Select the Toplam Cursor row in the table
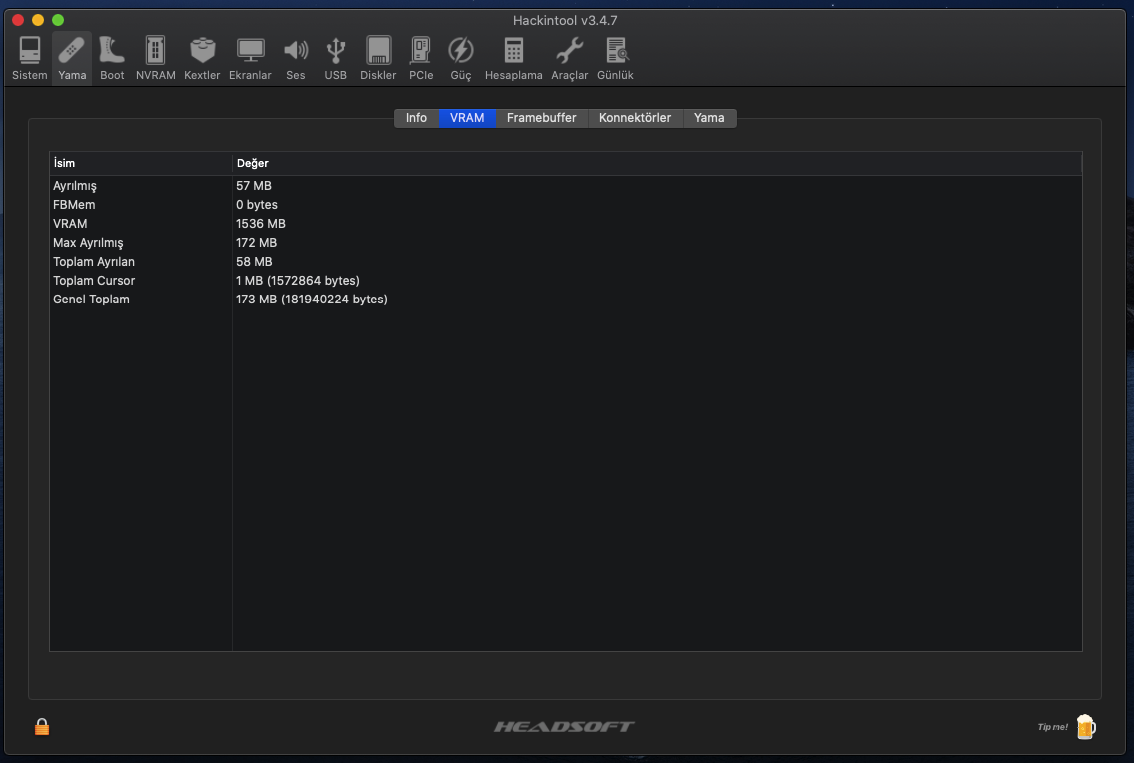Viewport: 1134px width, 763px height. tap(94, 280)
